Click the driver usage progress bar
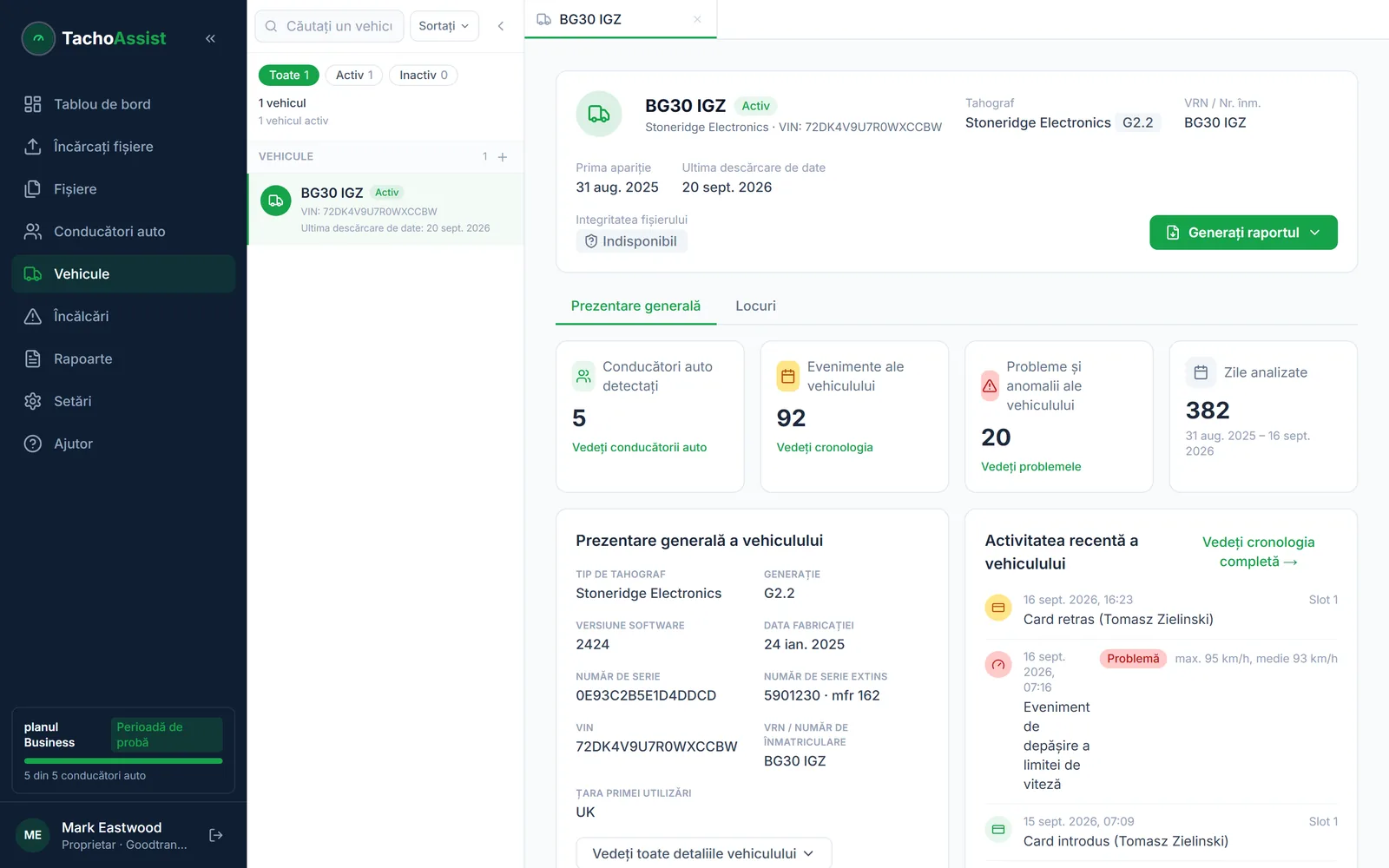 pyautogui.click(x=123, y=761)
